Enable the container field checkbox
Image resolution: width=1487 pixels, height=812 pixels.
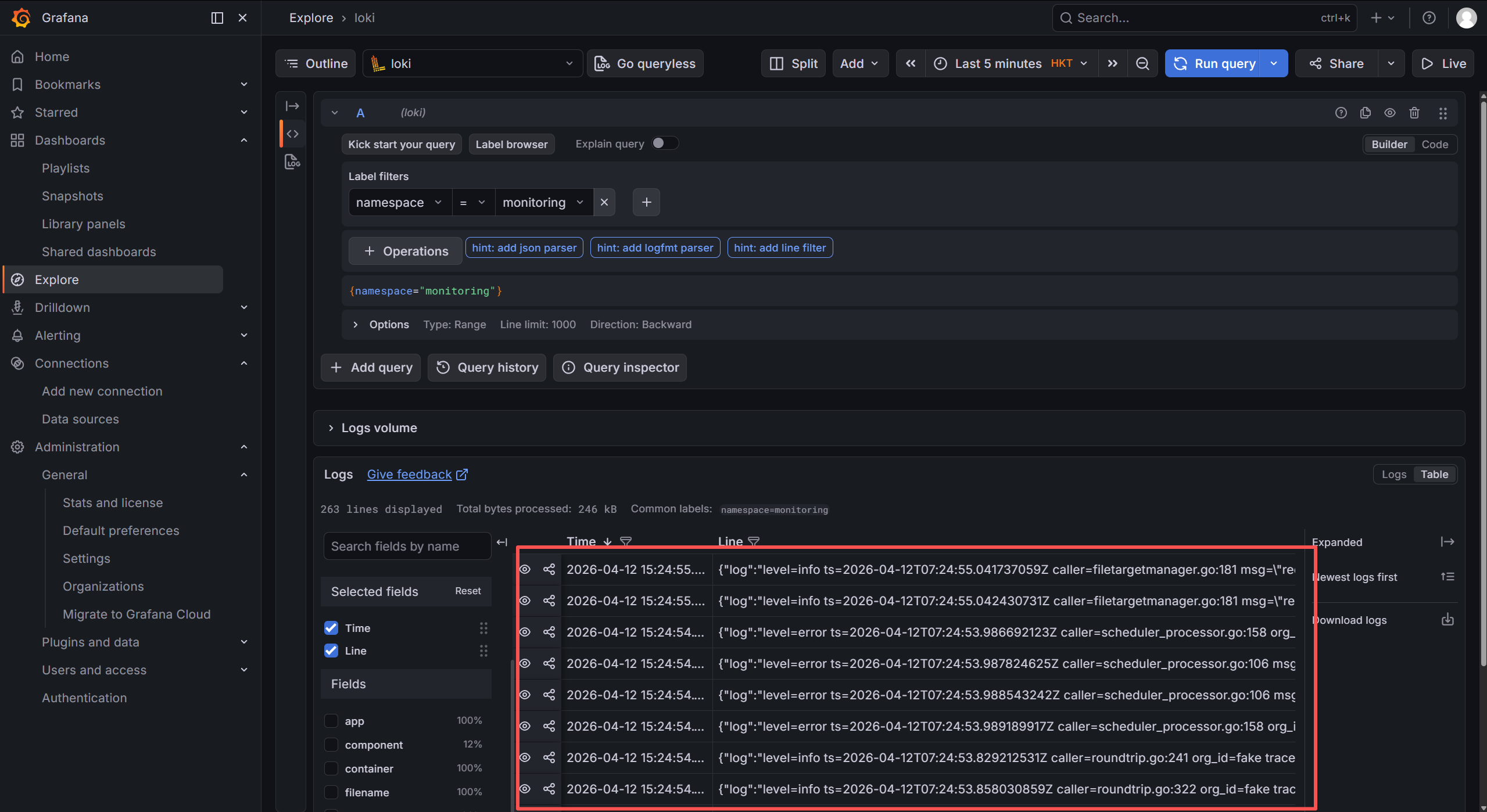(x=331, y=768)
